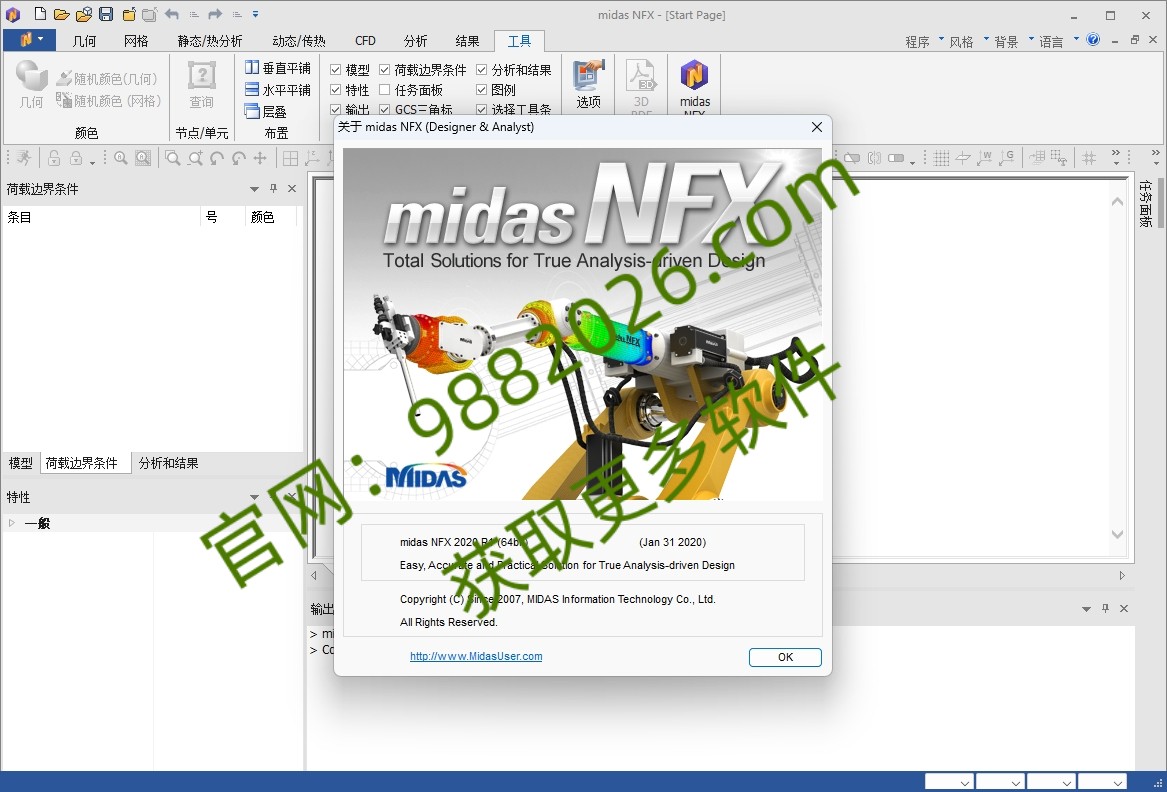Screen dimensions: 1167x792
Task: Toggle the 特性 (Properties) checkbox
Action: (336, 90)
